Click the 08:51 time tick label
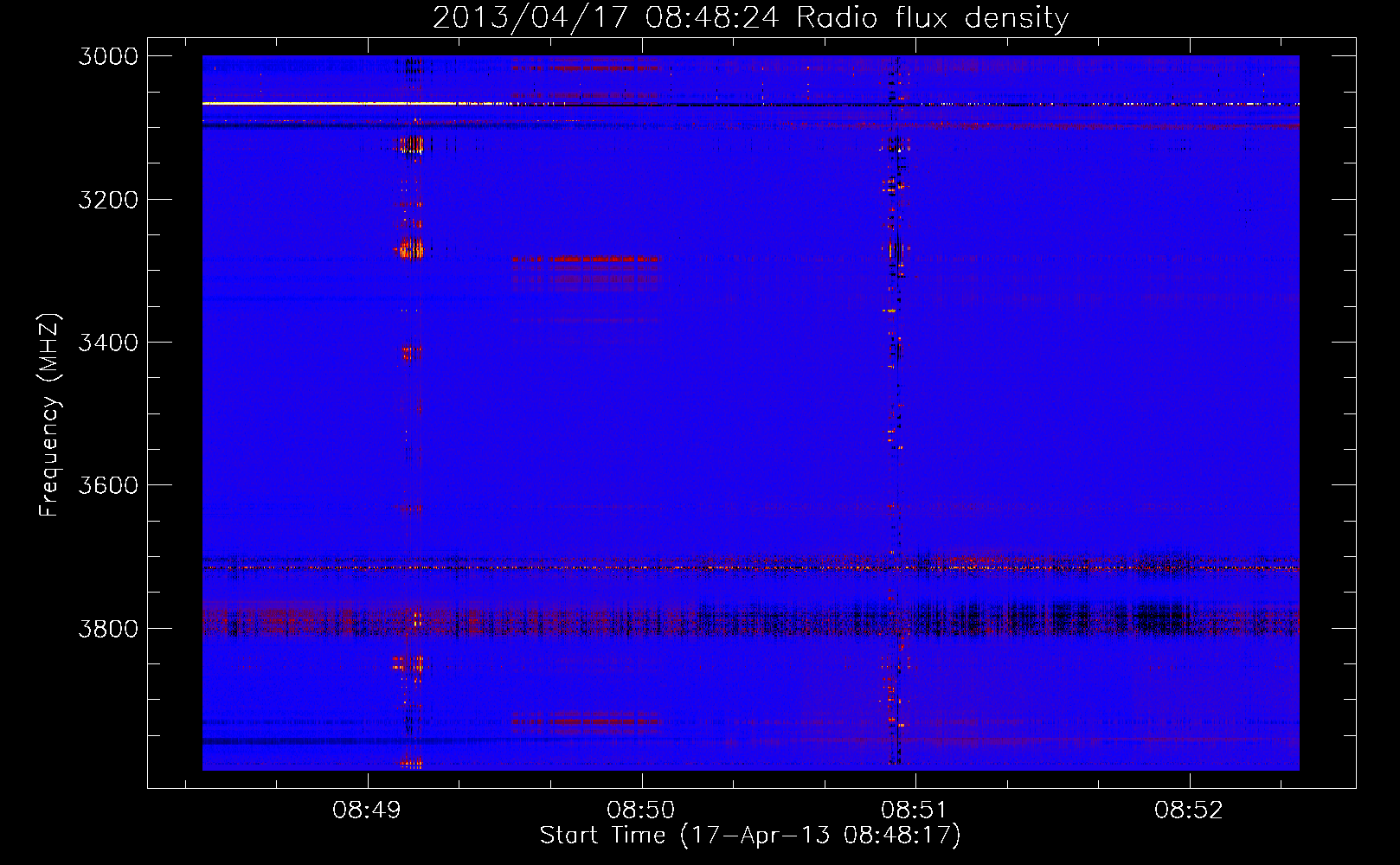The image size is (1400, 865). [x=915, y=811]
